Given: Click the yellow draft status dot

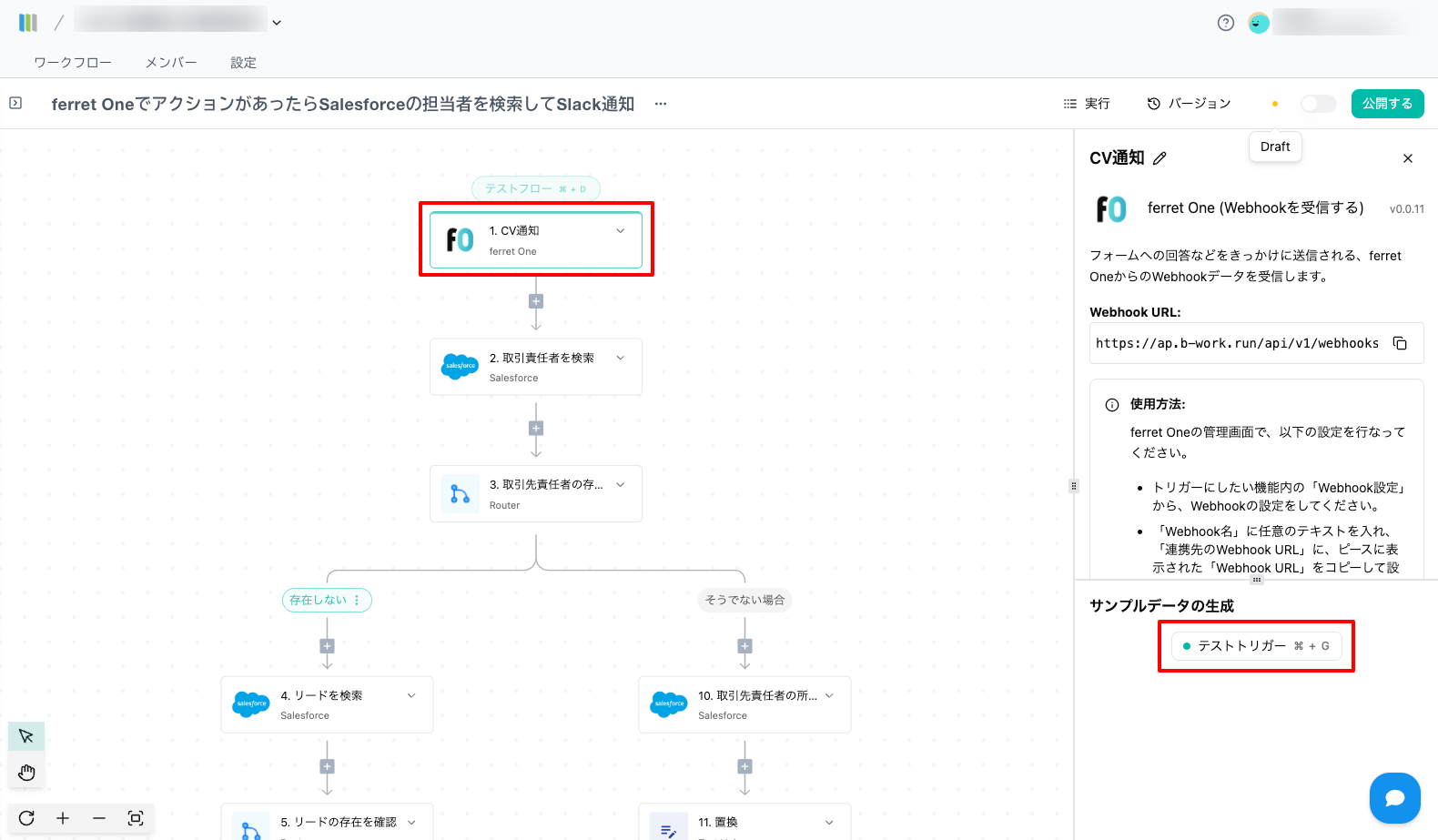Looking at the screenshot, I should tap(1275, 104).
